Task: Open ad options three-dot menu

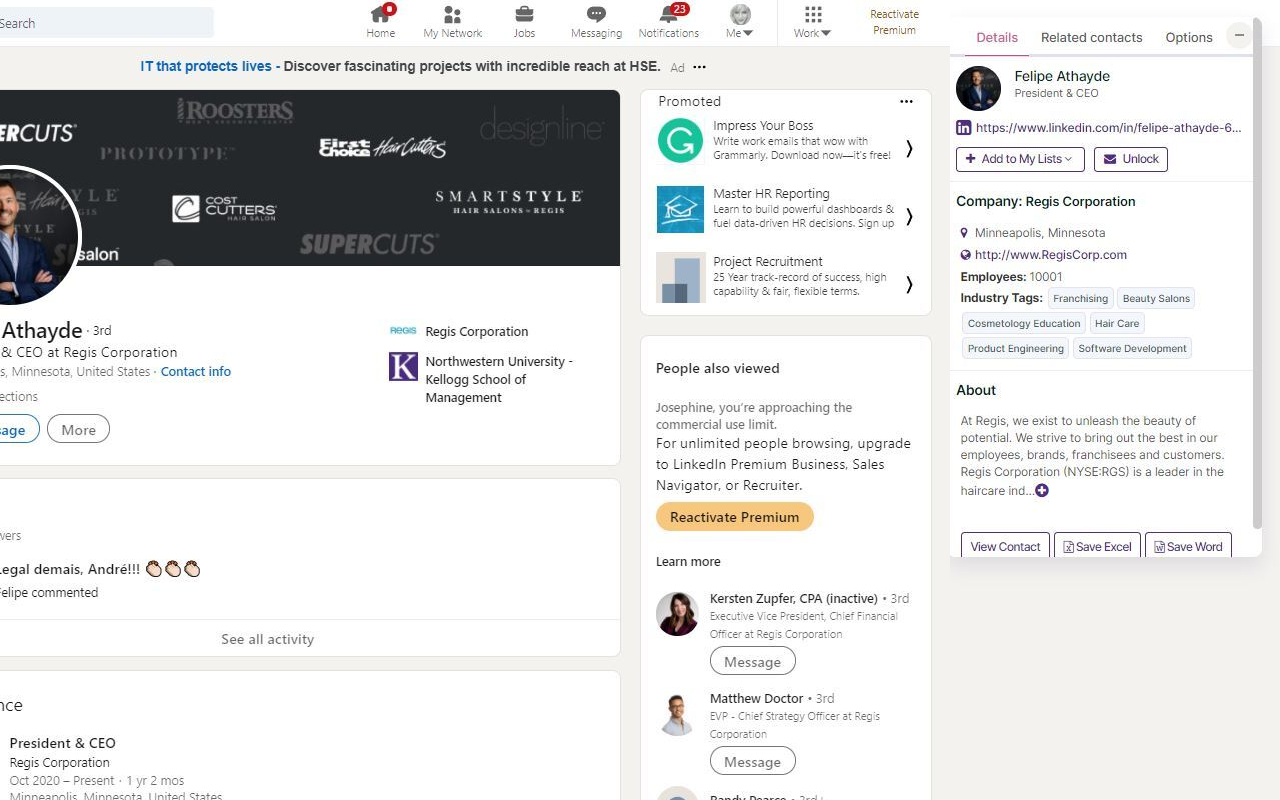Action: [x=699, y=67]
